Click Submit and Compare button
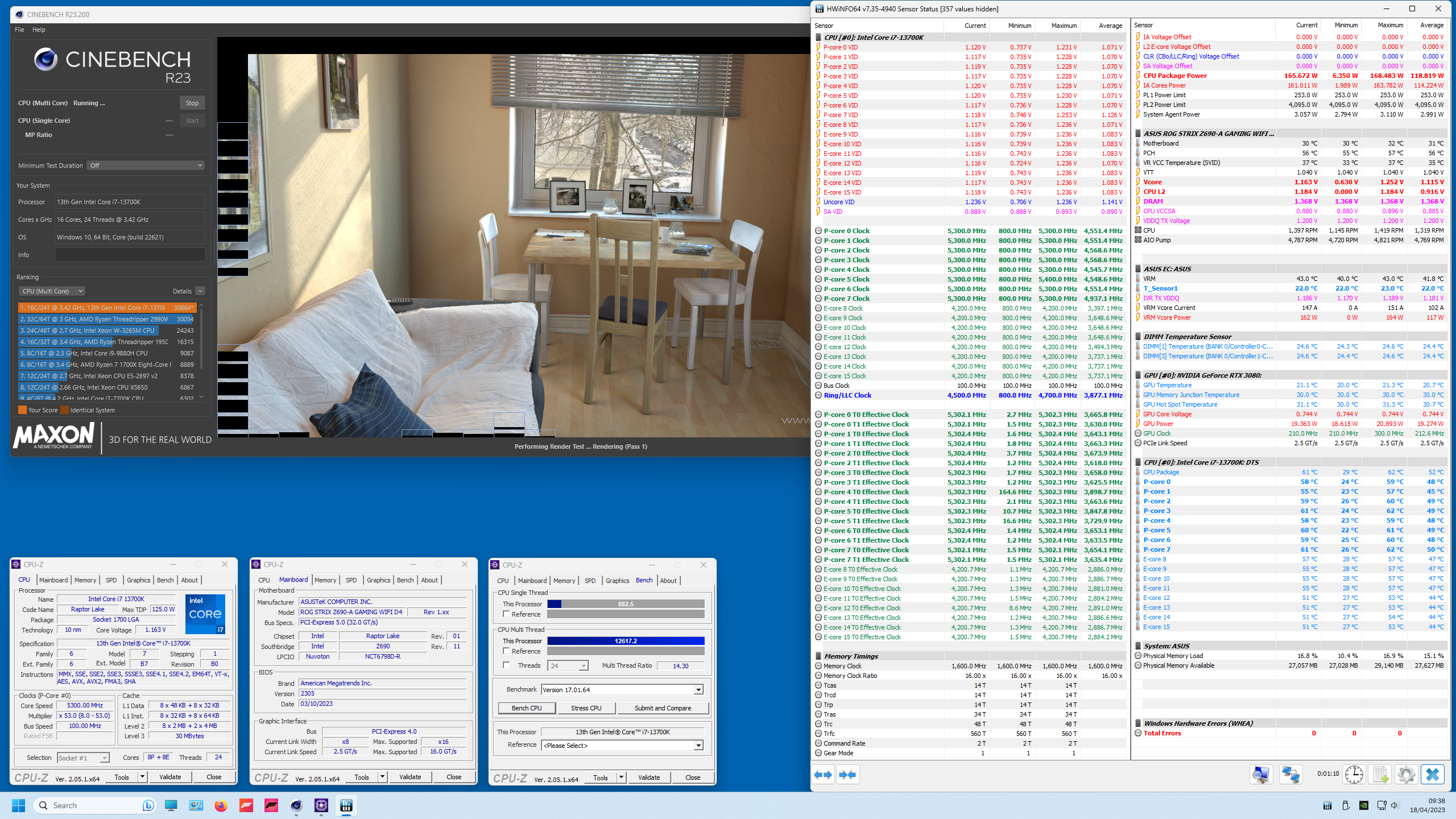Screen dimensions: 1456x819 663,708
